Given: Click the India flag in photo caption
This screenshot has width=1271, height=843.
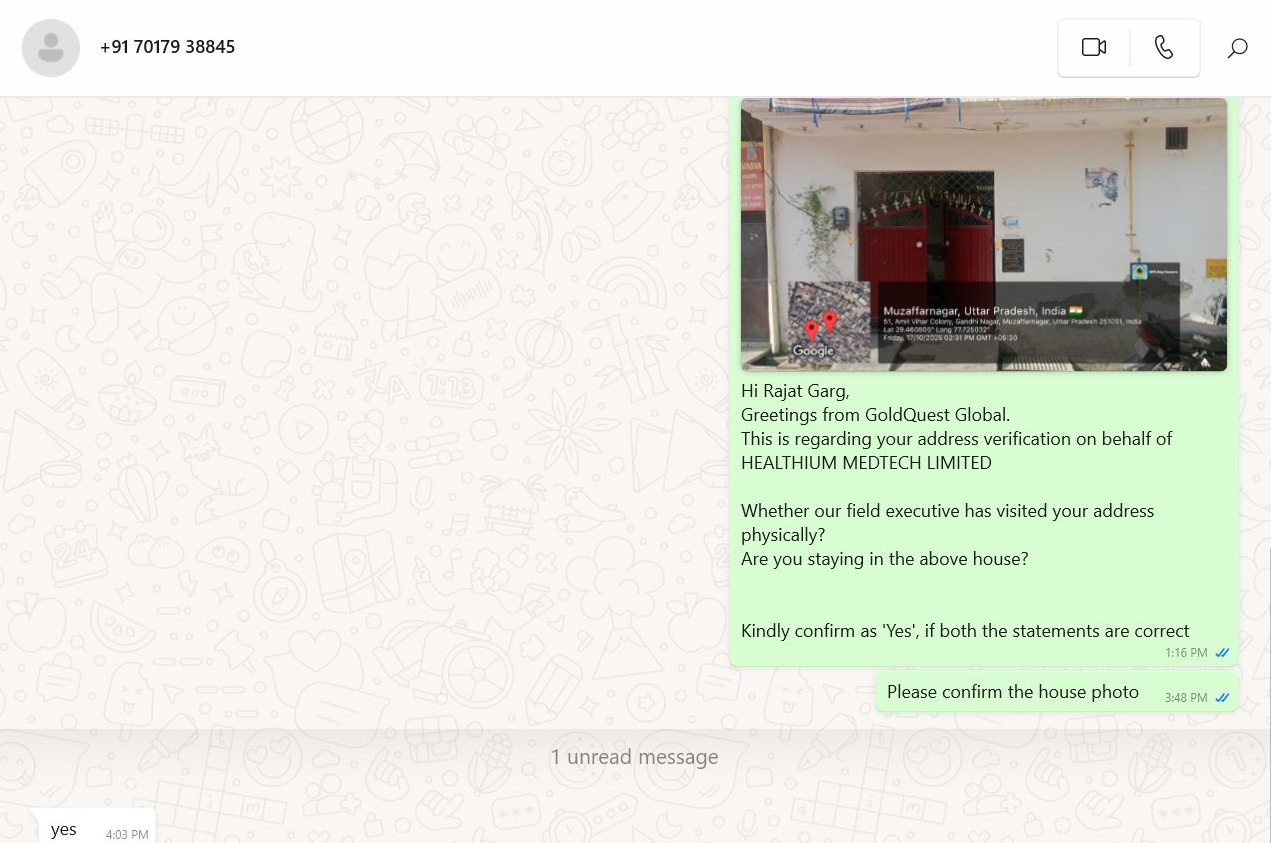Looking at the screenshot, I should 1076,310.
